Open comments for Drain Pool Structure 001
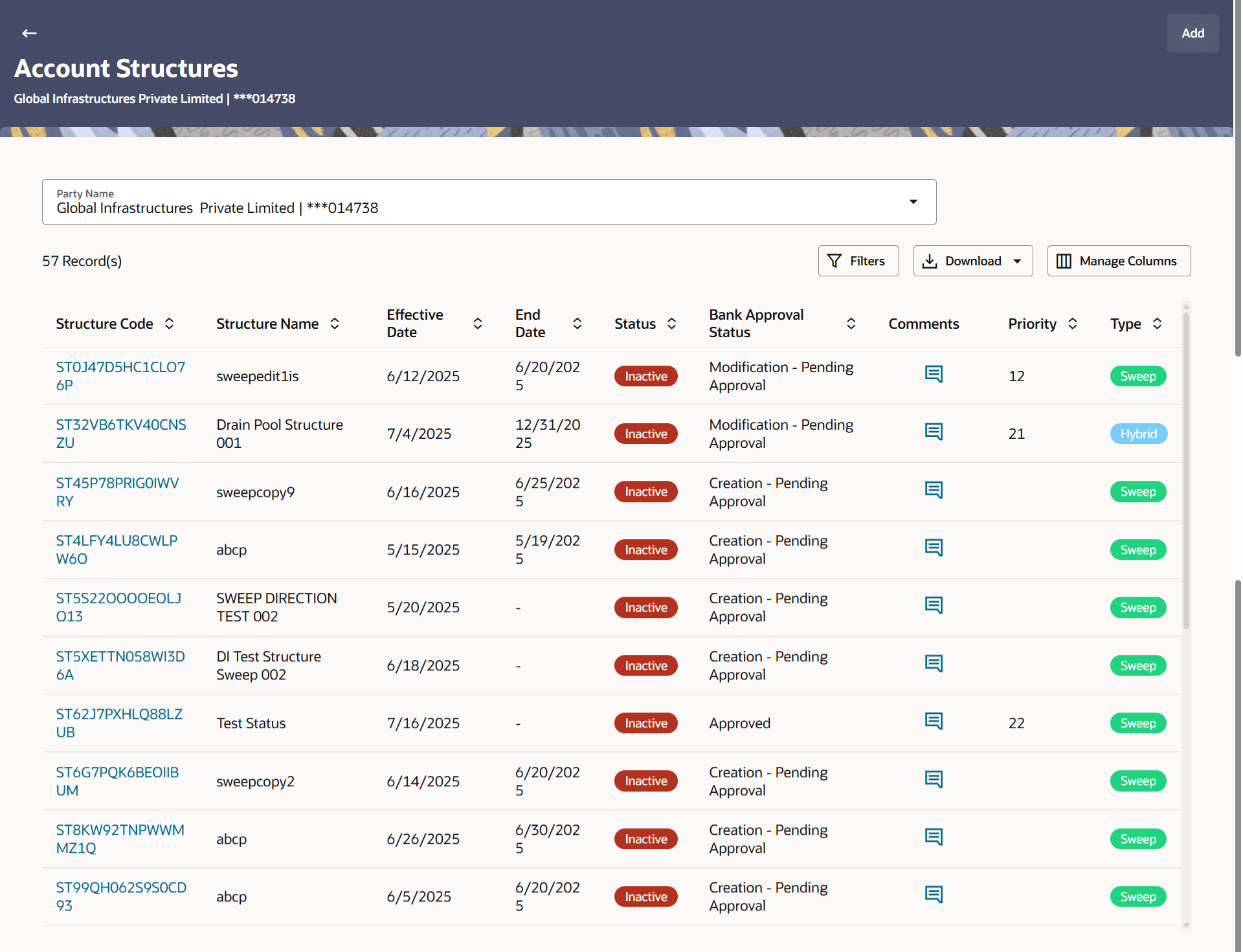This screenshot has height=952, width=1243. coord(933,432)
